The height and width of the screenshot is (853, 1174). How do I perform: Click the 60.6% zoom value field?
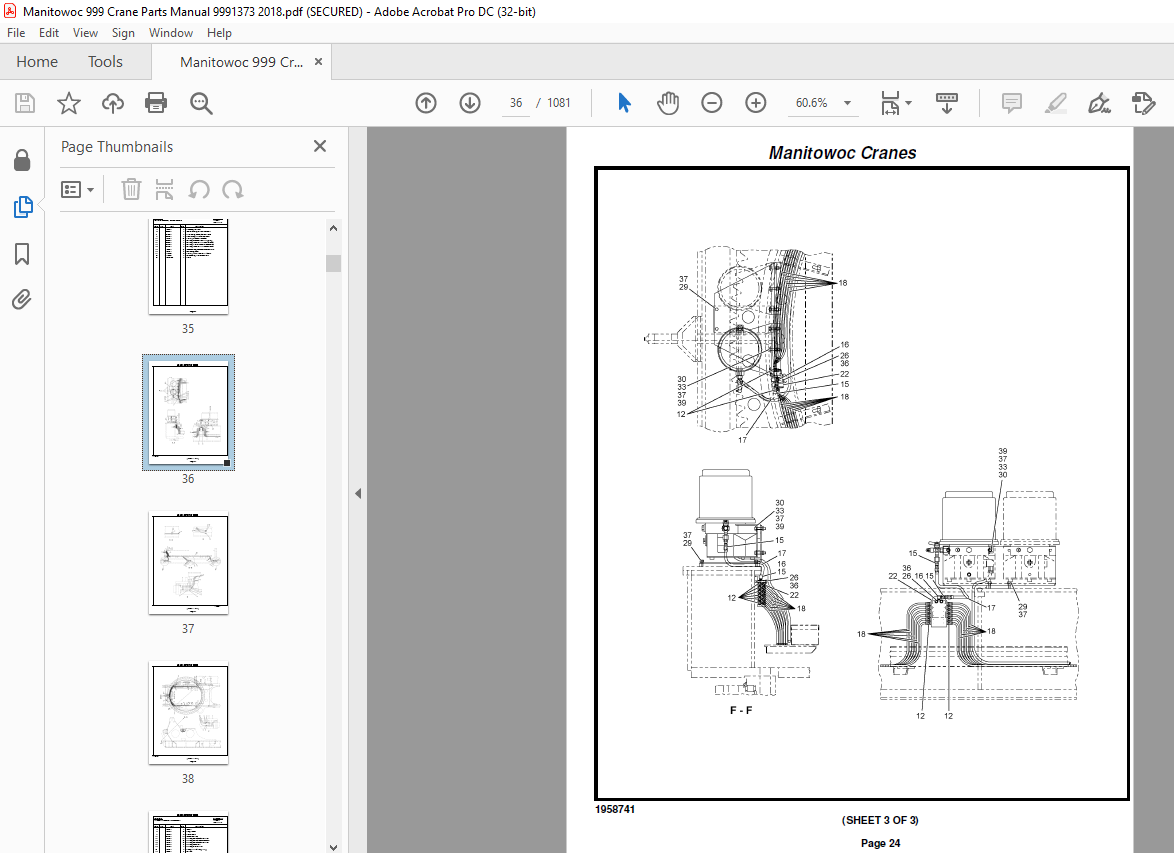(812, 103)
